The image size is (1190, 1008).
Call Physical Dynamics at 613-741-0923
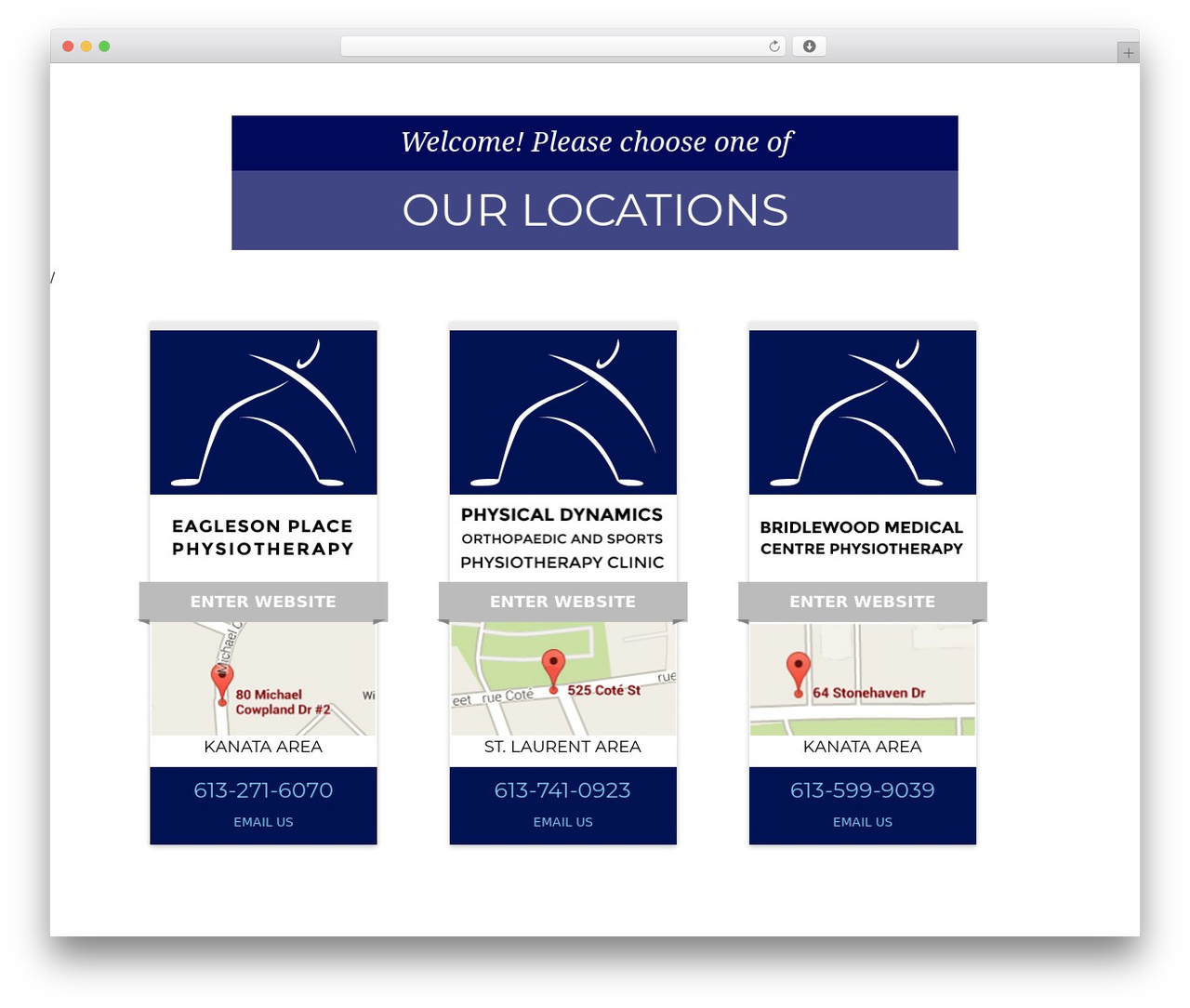[563, 790]
